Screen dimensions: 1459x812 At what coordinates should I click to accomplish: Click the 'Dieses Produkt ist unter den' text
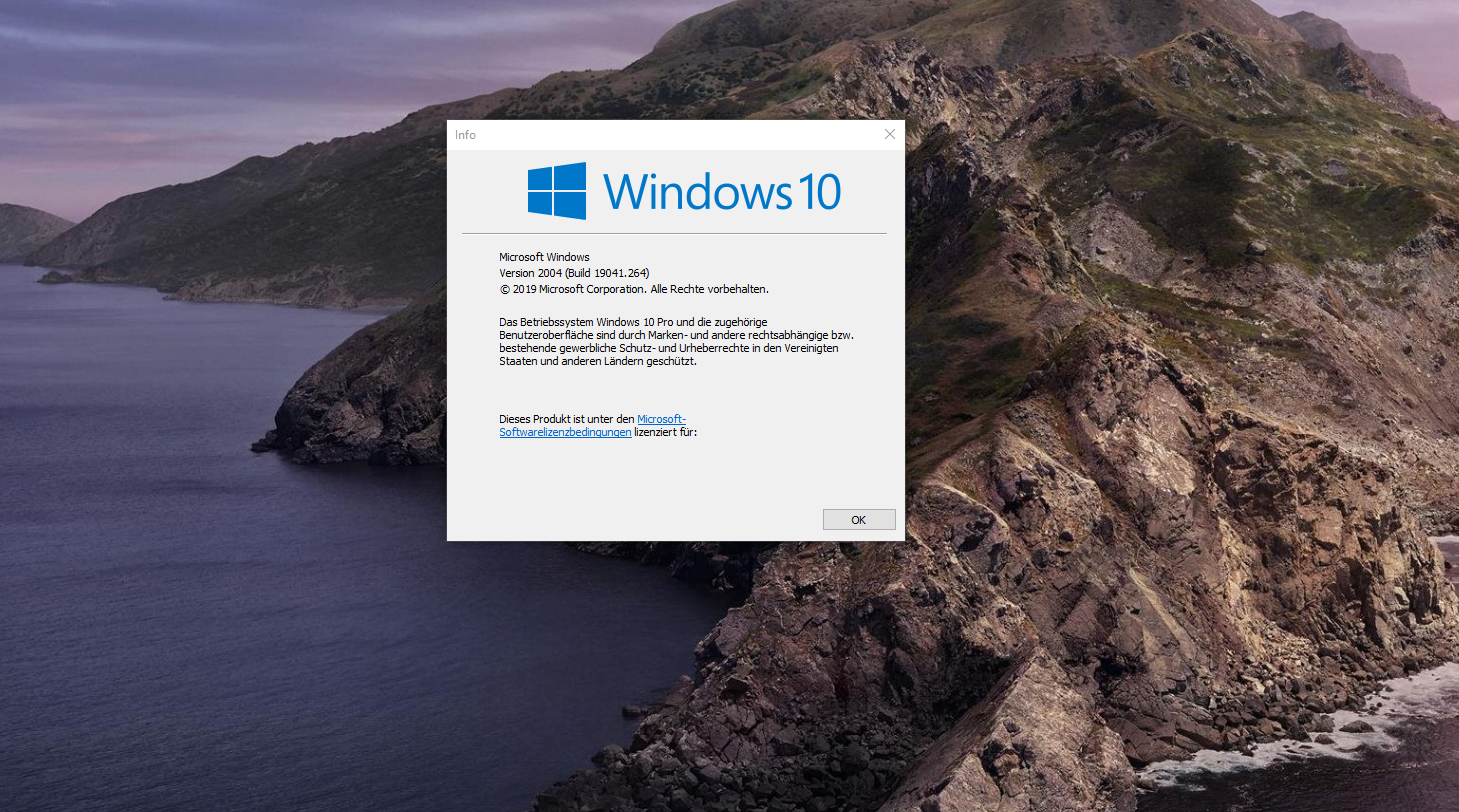[567, 419]
